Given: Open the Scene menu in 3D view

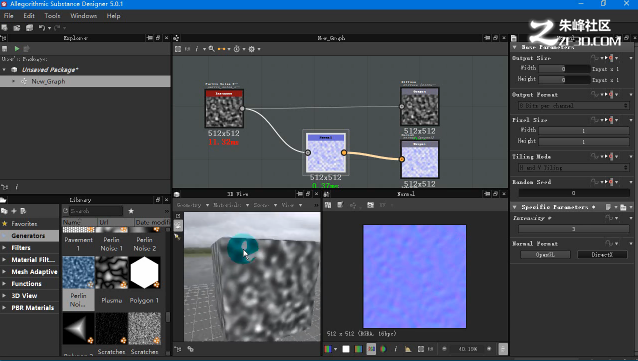Looking at the screenshot, I should coord(265,205).
